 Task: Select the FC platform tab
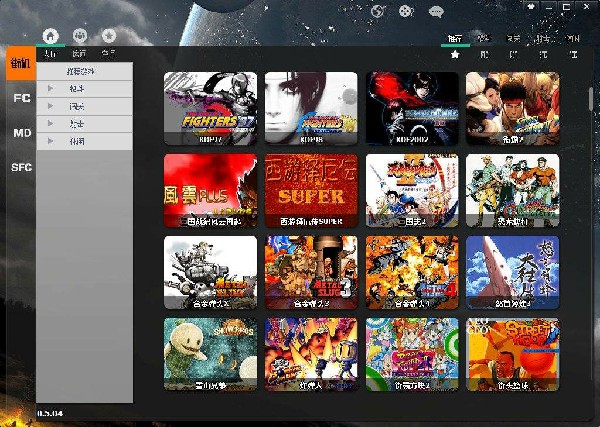[21, 98]
